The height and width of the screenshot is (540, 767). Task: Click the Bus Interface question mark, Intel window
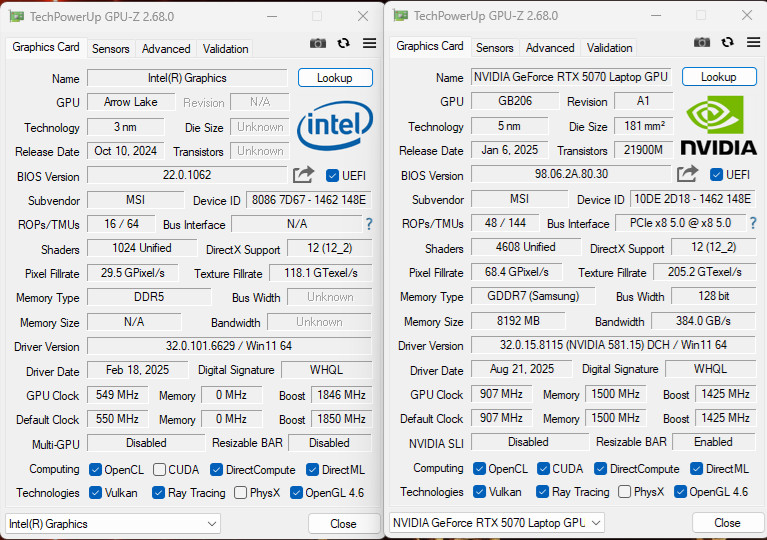pyautogui.click(x=368, y=224)
